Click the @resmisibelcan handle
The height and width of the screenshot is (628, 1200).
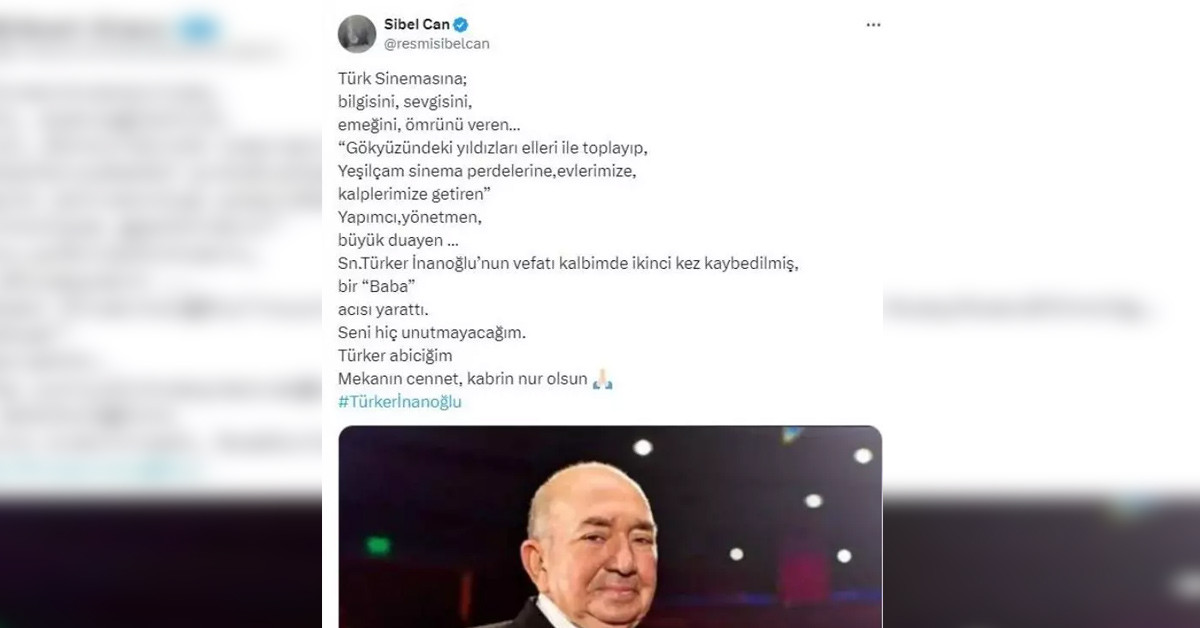click(437, 44)
